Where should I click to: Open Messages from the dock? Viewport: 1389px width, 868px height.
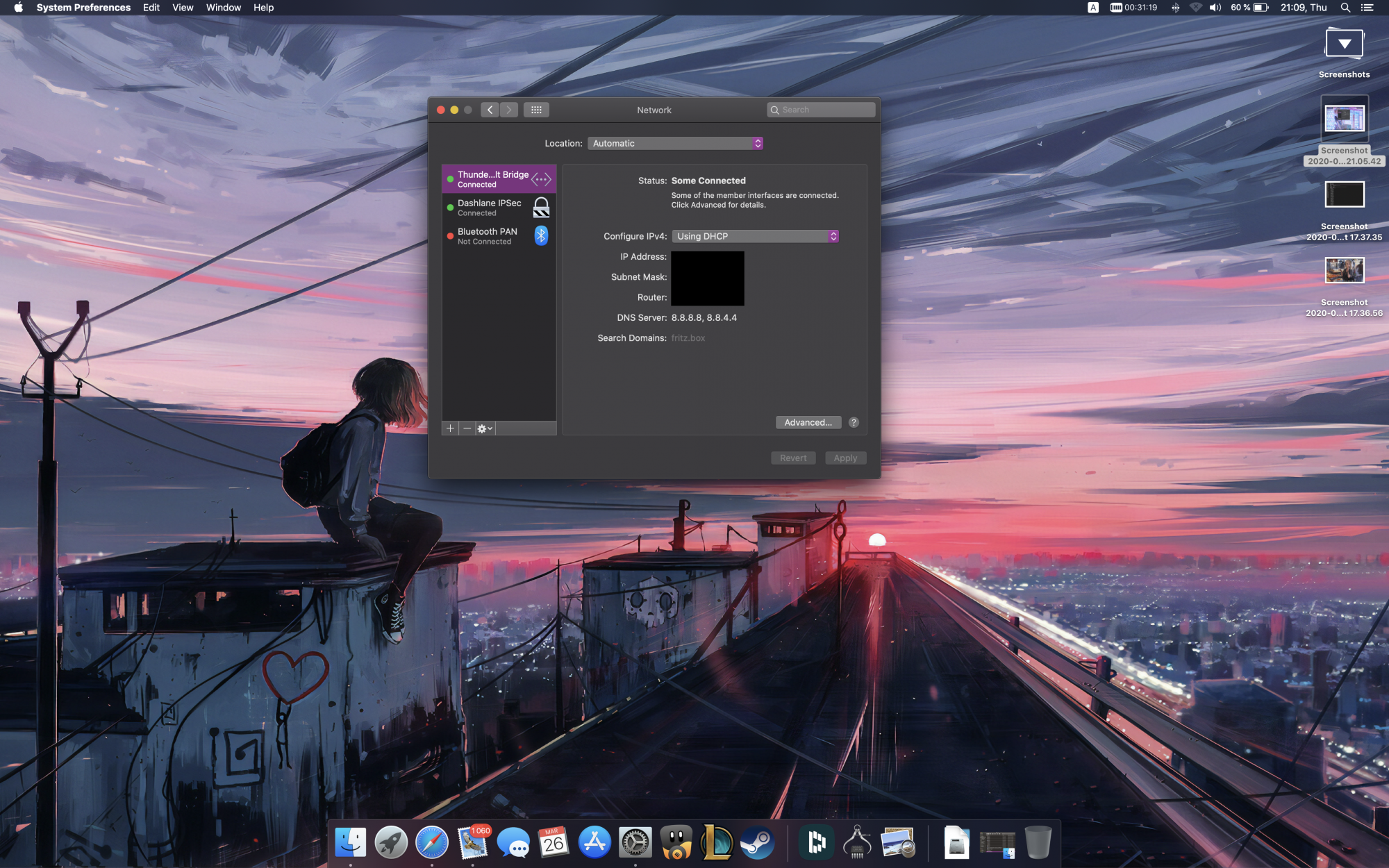pyautogui.click(x=513, y=842)
